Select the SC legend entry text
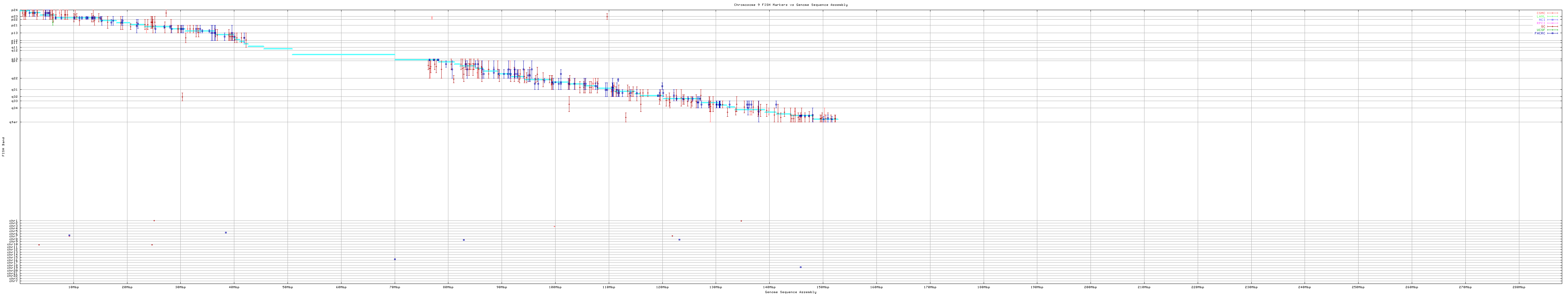The image size is (1568, 294). [1543, 27]
